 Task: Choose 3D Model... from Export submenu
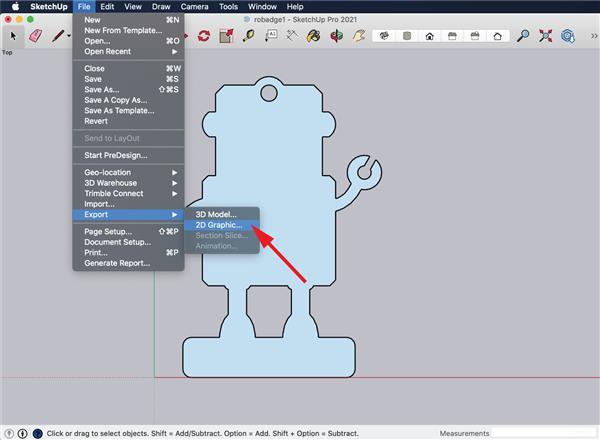tap(216, 214)
